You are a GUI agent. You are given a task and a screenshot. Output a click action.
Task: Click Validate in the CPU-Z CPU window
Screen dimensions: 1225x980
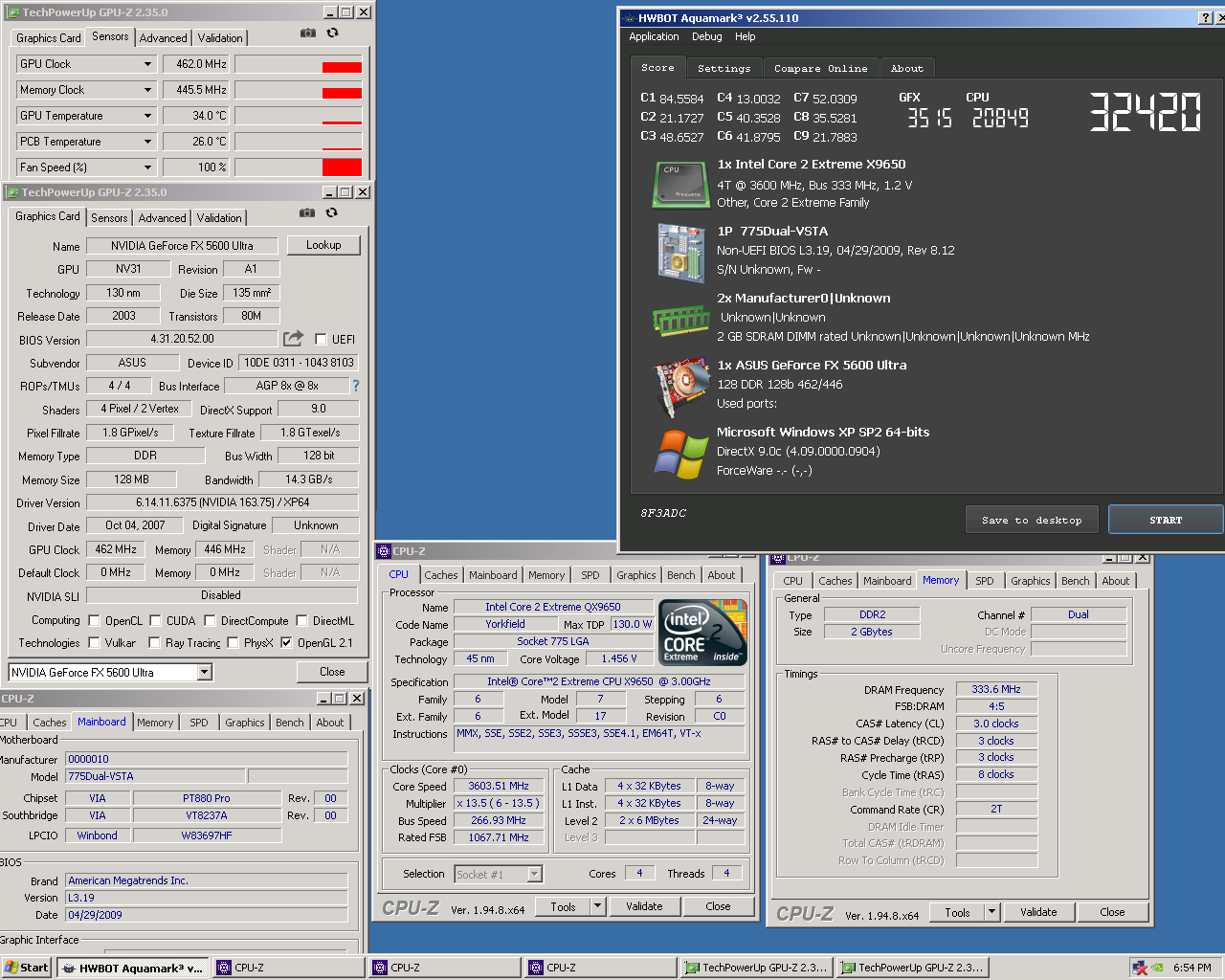pos(644,906)
